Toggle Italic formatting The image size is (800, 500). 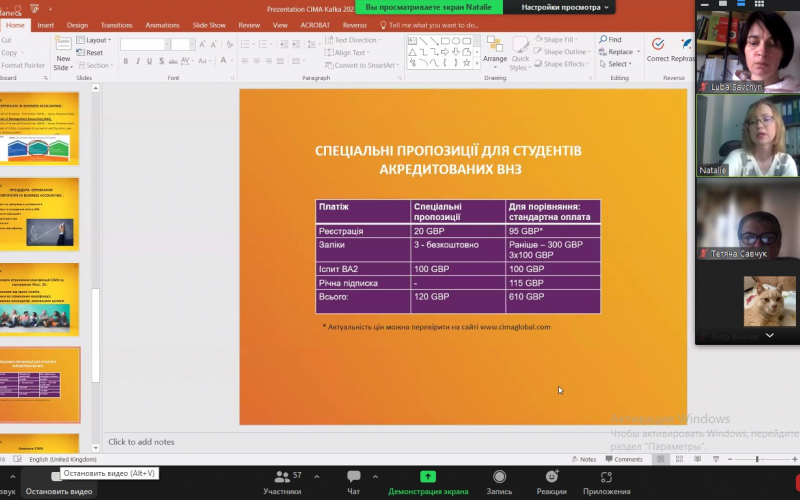tap(138, 61)
